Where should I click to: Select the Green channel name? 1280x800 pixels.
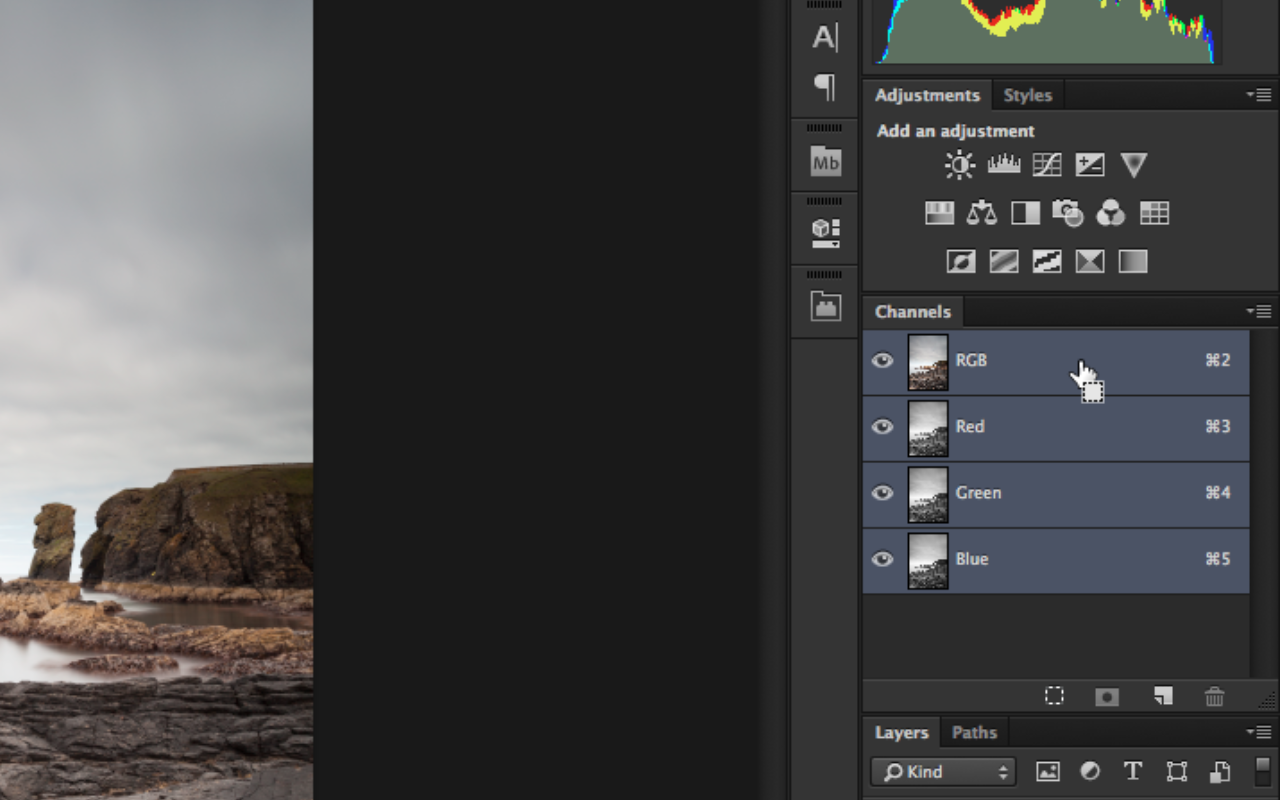pos(978,492)
